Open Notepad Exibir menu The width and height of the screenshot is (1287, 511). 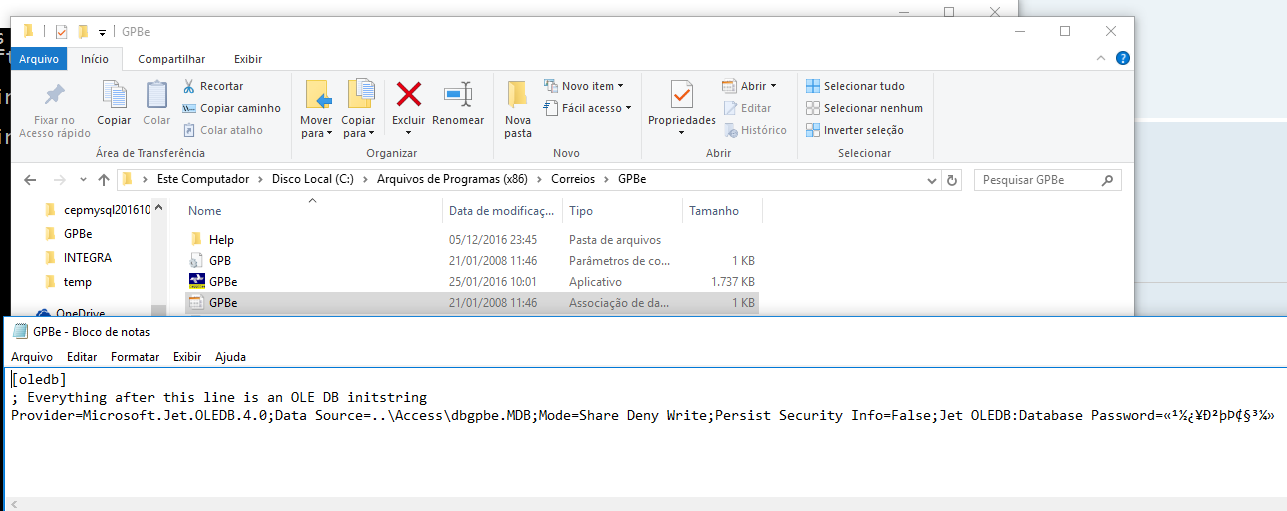(187, 357)
